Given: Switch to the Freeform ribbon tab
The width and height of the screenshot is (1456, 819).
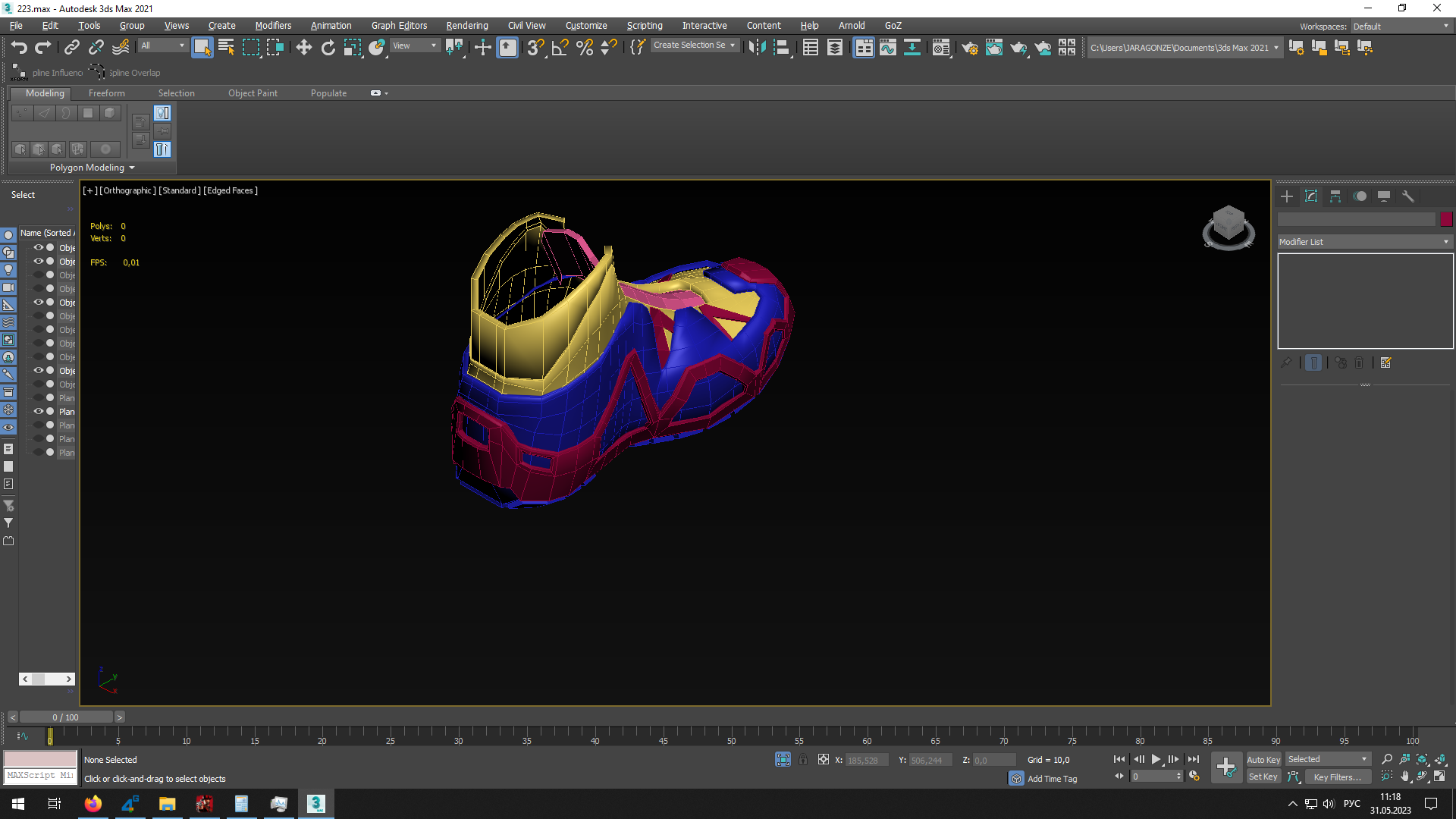Looking at the screenshot, I should pos(106,93).
